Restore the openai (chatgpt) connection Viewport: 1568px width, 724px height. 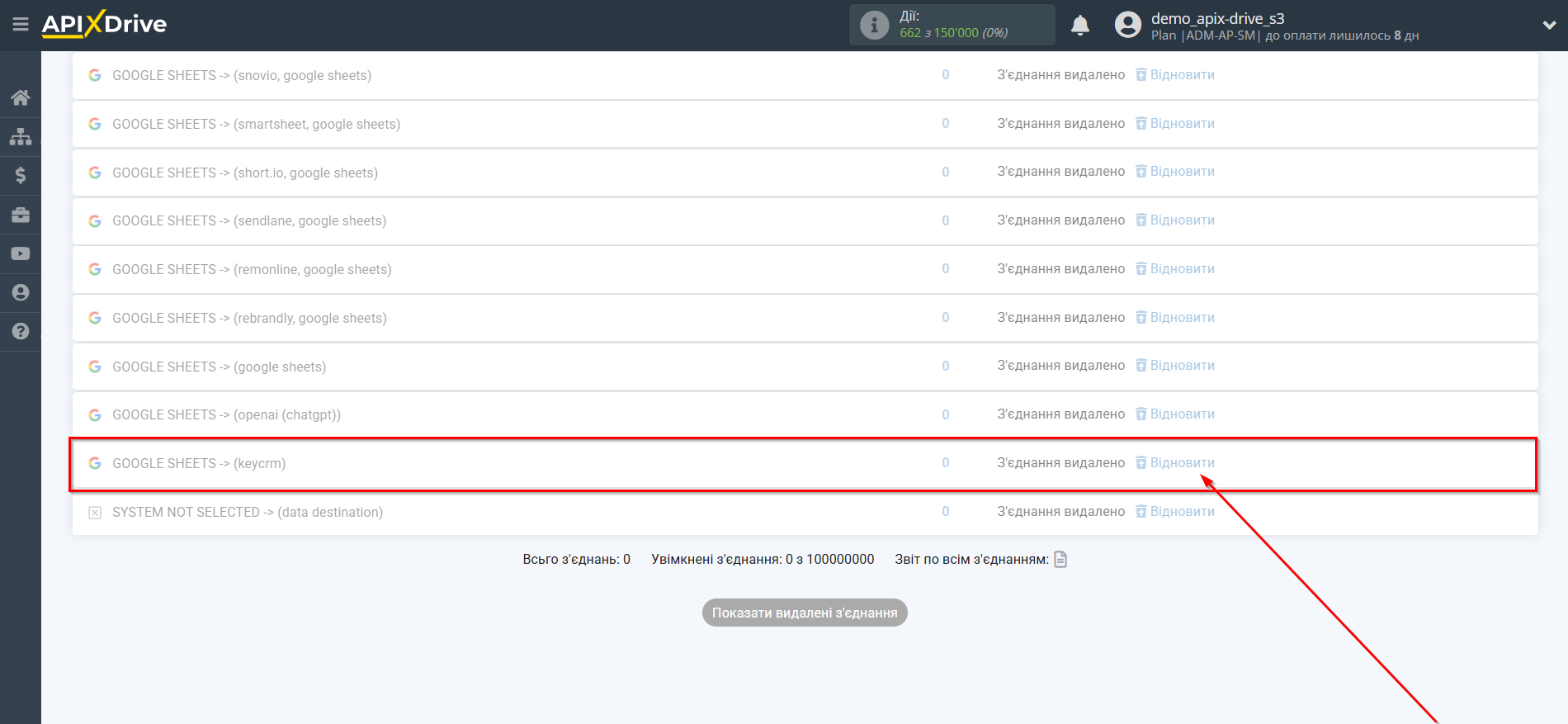point(1175,414)
